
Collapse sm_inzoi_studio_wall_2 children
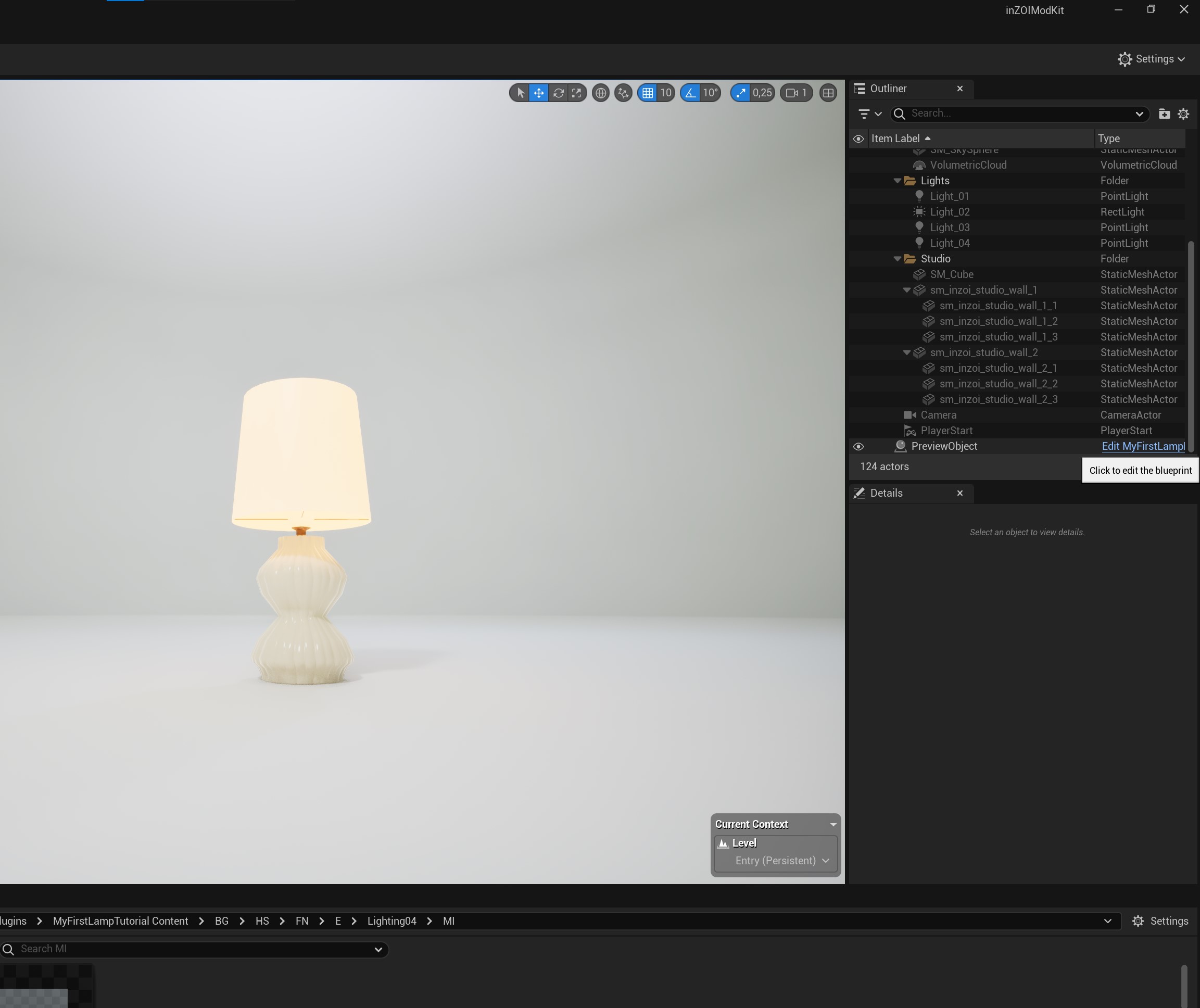(906, 352)
